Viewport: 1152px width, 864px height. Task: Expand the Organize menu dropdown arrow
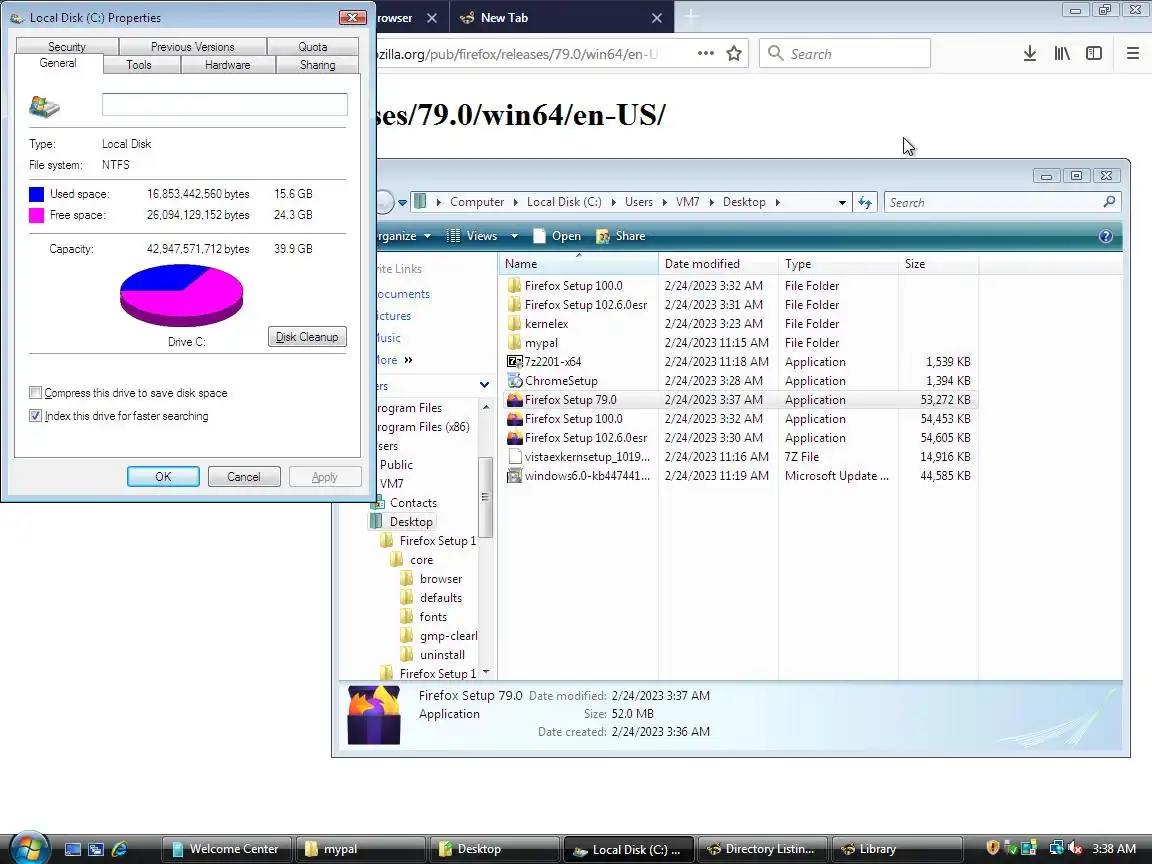[x=428, y=236]
